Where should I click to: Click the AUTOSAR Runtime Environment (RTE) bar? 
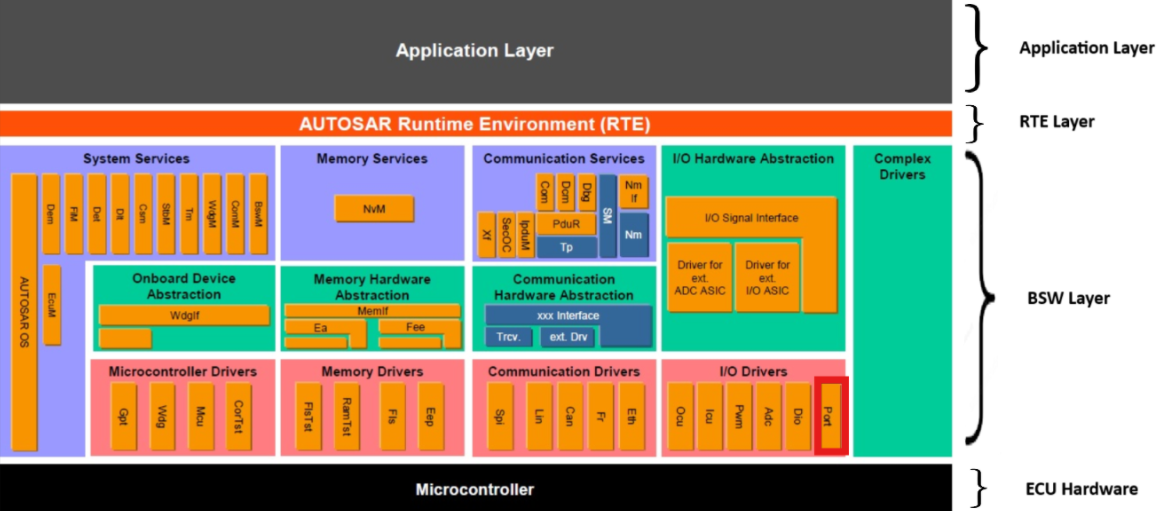[475, 124]
